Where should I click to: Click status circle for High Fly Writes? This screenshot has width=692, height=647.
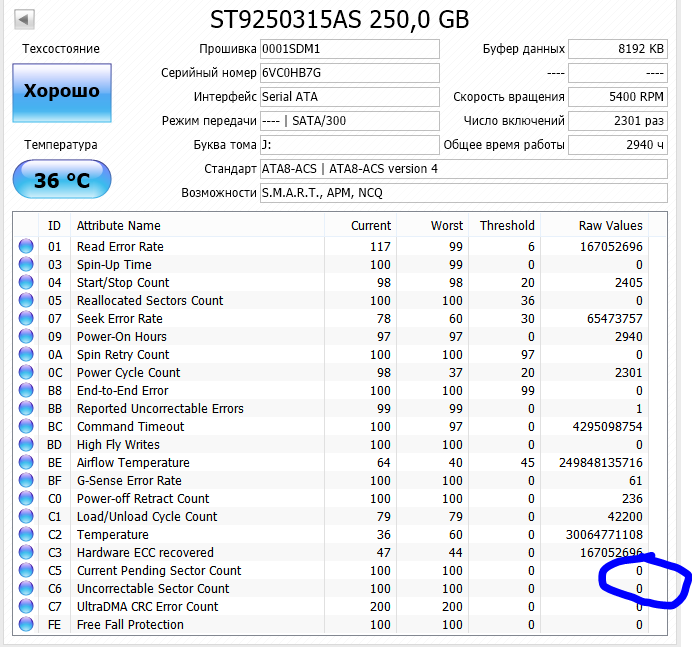click(x=26, y=444)
